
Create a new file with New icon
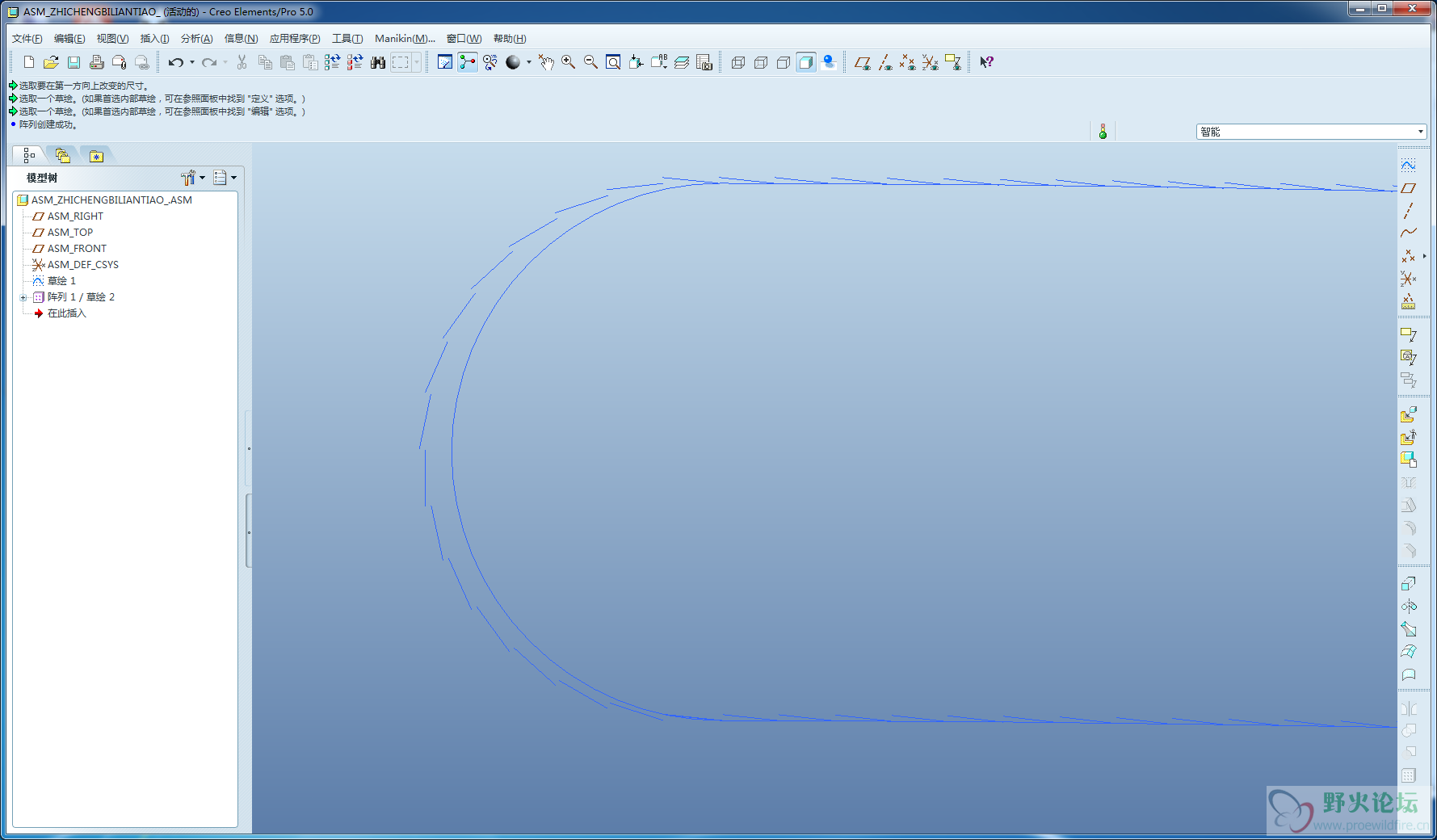pos(29,62)
